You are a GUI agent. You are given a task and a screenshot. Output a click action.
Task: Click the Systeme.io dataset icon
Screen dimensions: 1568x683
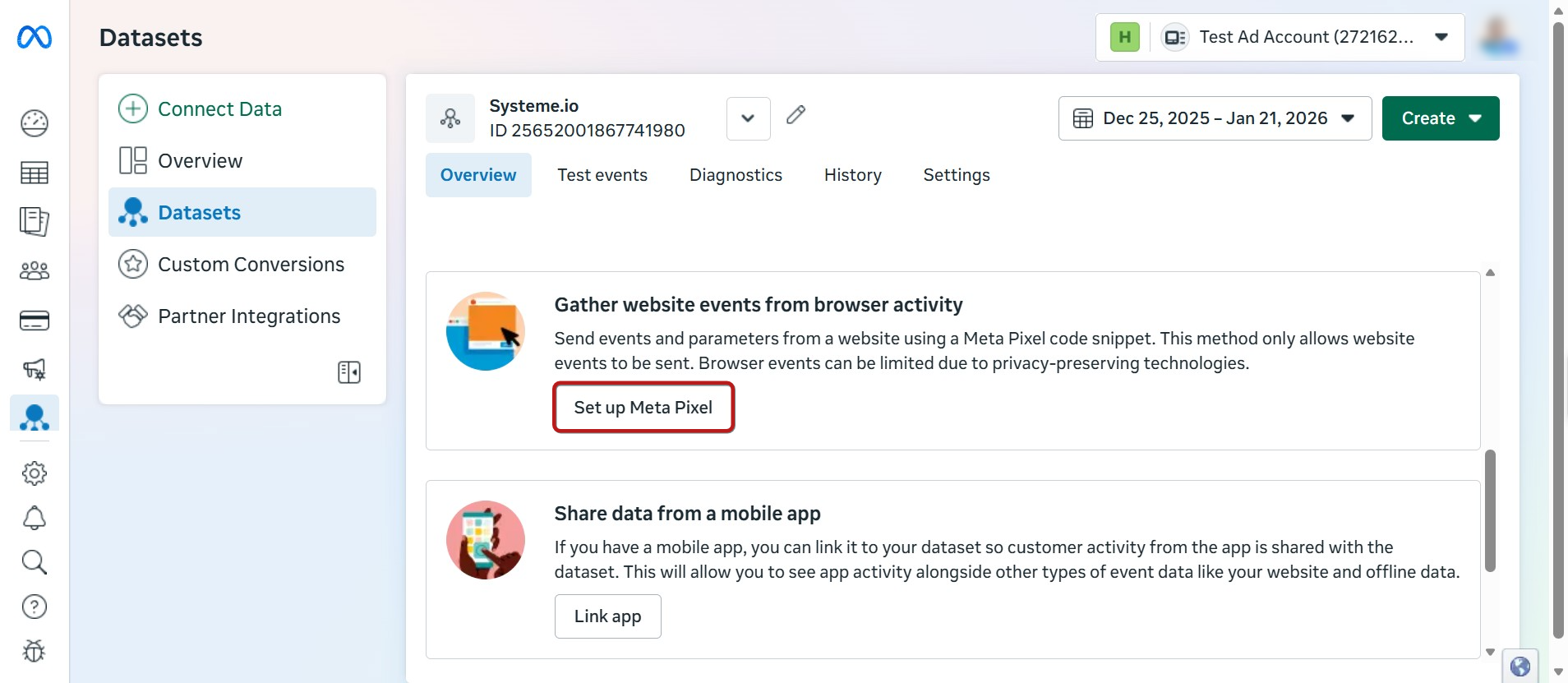tap(450, 118)
